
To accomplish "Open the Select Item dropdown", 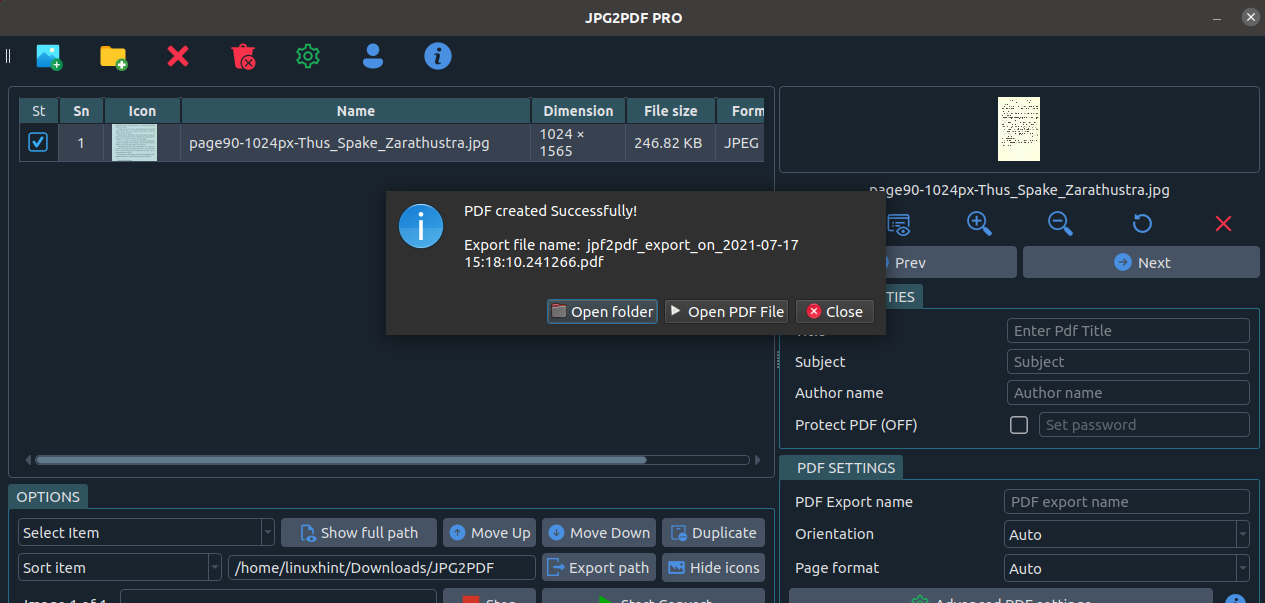I will pyautogui.click(x=146, y=532).
